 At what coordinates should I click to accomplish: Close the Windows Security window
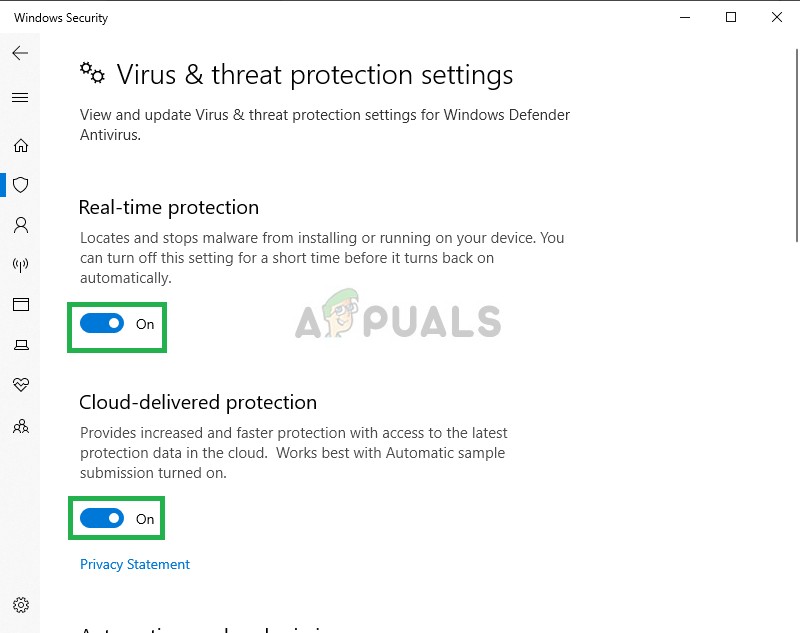(x=777, y=18)
